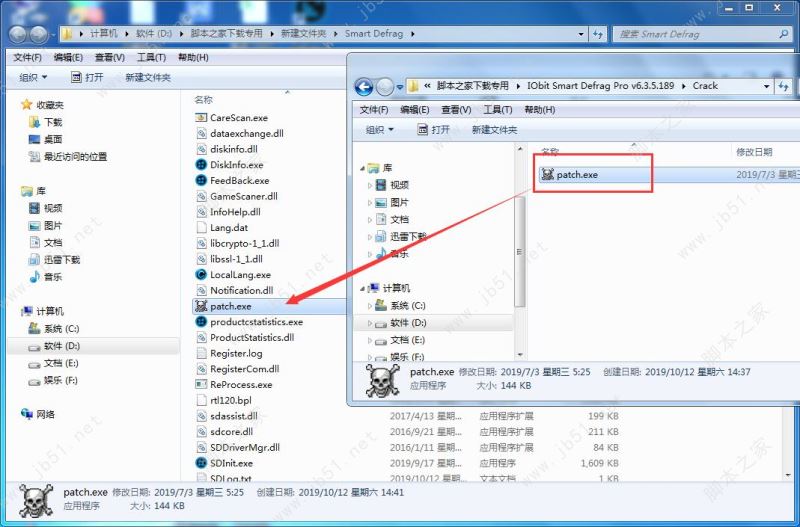Collapse 库 tree node in Crack window
The image size is (800, 527).
tap(362, 168)
